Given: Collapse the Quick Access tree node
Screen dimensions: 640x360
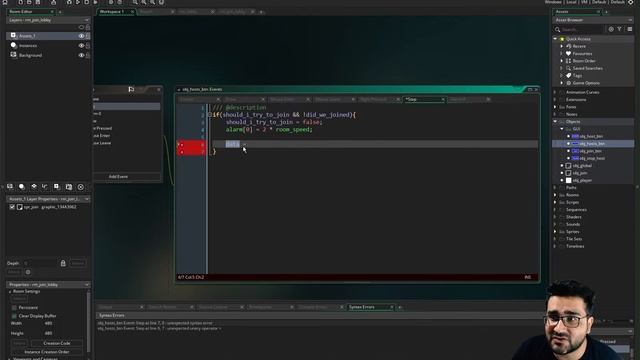Looking at the screenshot, I should coord(555,39).
